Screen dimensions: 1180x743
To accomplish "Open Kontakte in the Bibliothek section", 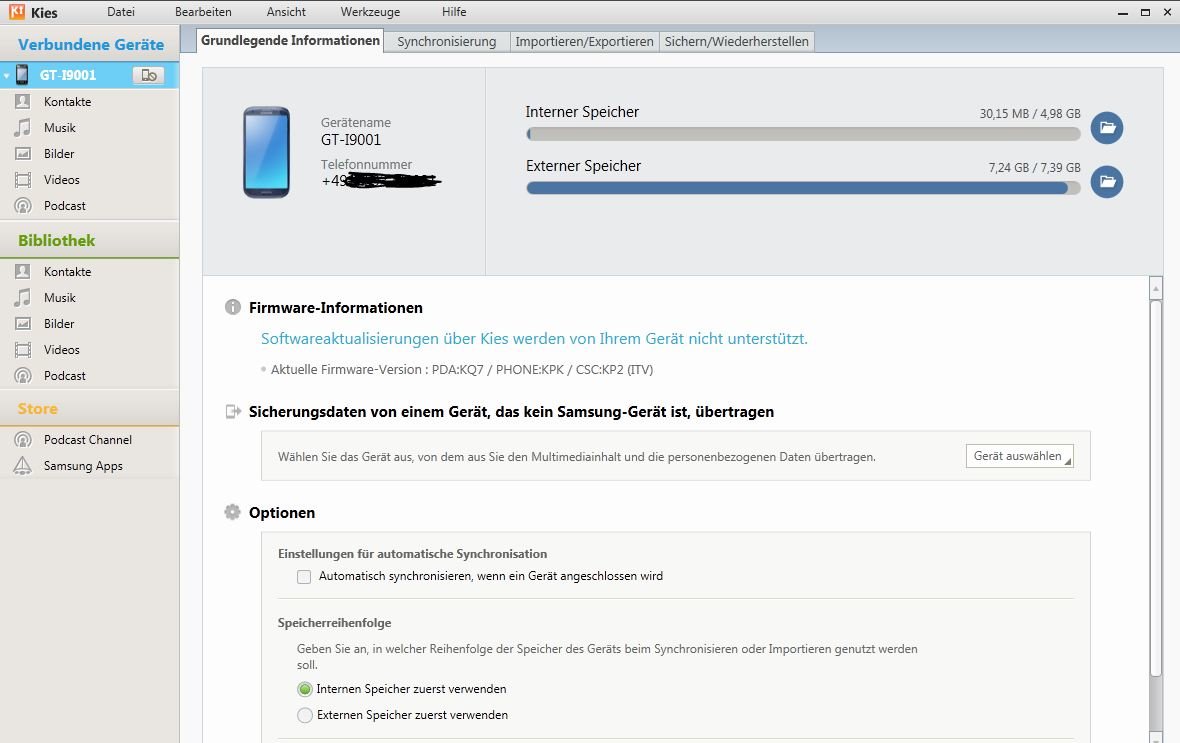I will coord(67,272).
